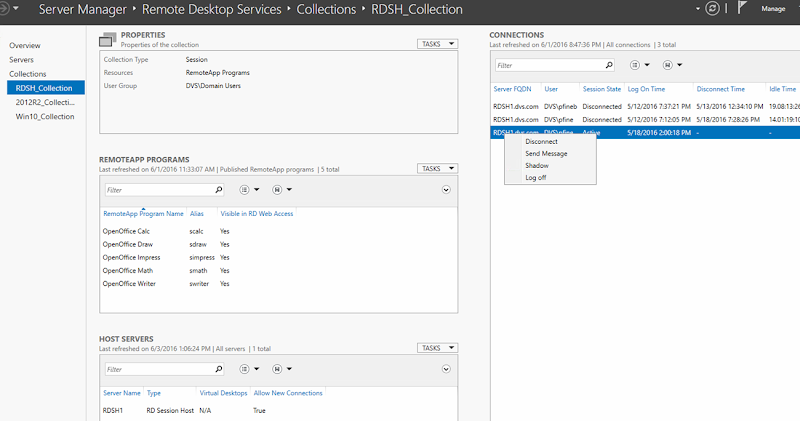The height and width of the screenshot is (421, 800).
Task: Open Connections saved queries icon
Action: tap(667, 65)
